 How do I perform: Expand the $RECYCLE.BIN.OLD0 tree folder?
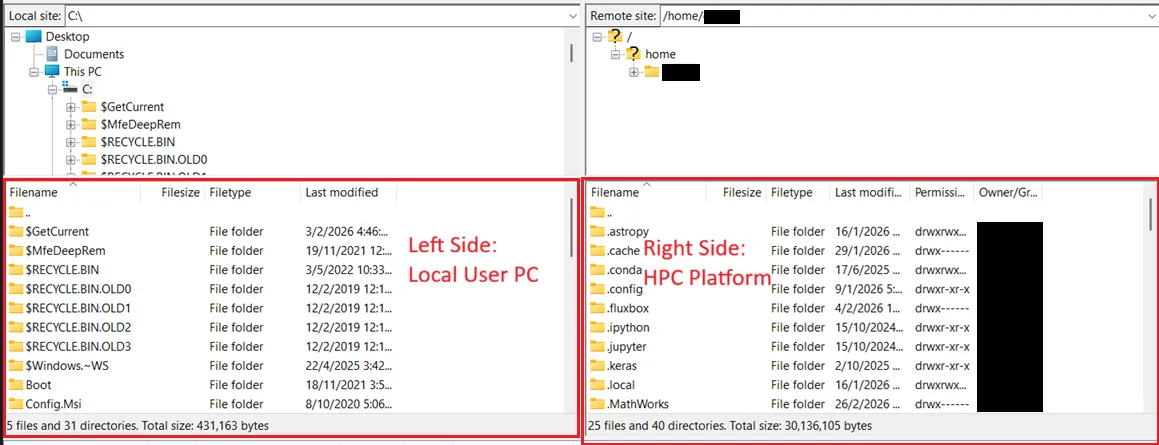click(x=71, y=160)
